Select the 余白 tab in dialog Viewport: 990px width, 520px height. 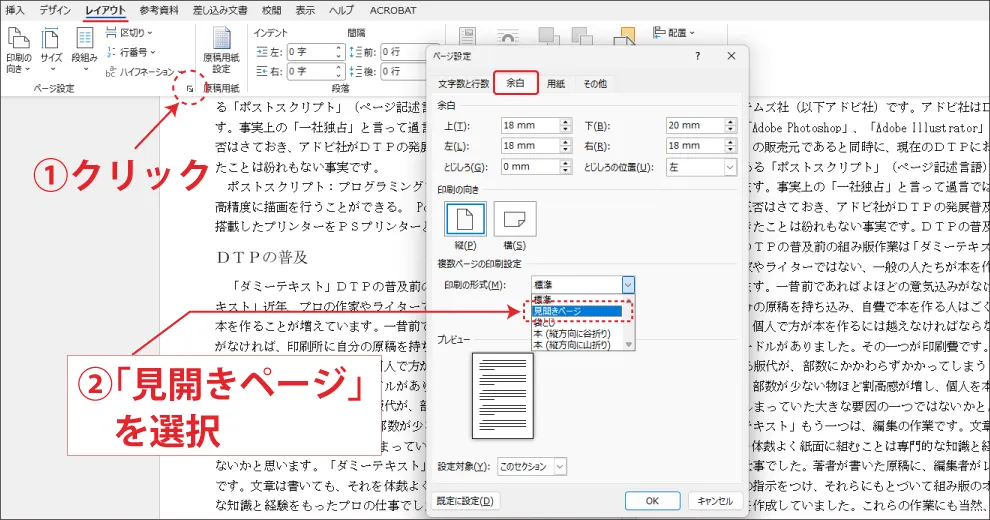click(515, 83)
